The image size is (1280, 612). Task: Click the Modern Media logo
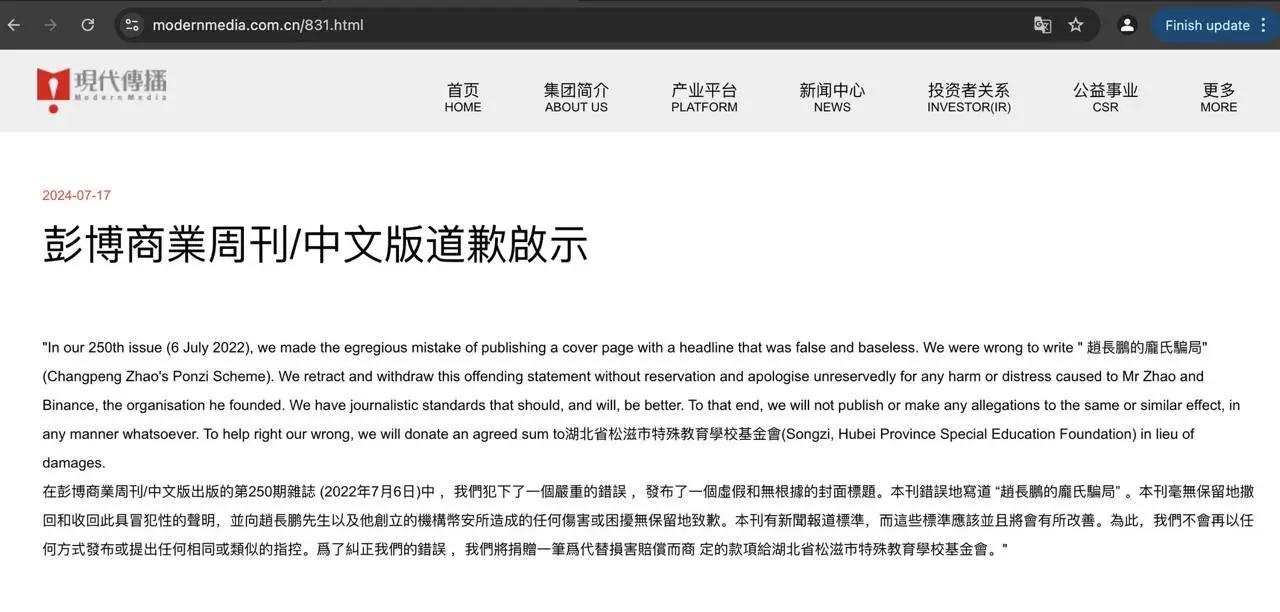pyautogui.click(x=101, y=88)
